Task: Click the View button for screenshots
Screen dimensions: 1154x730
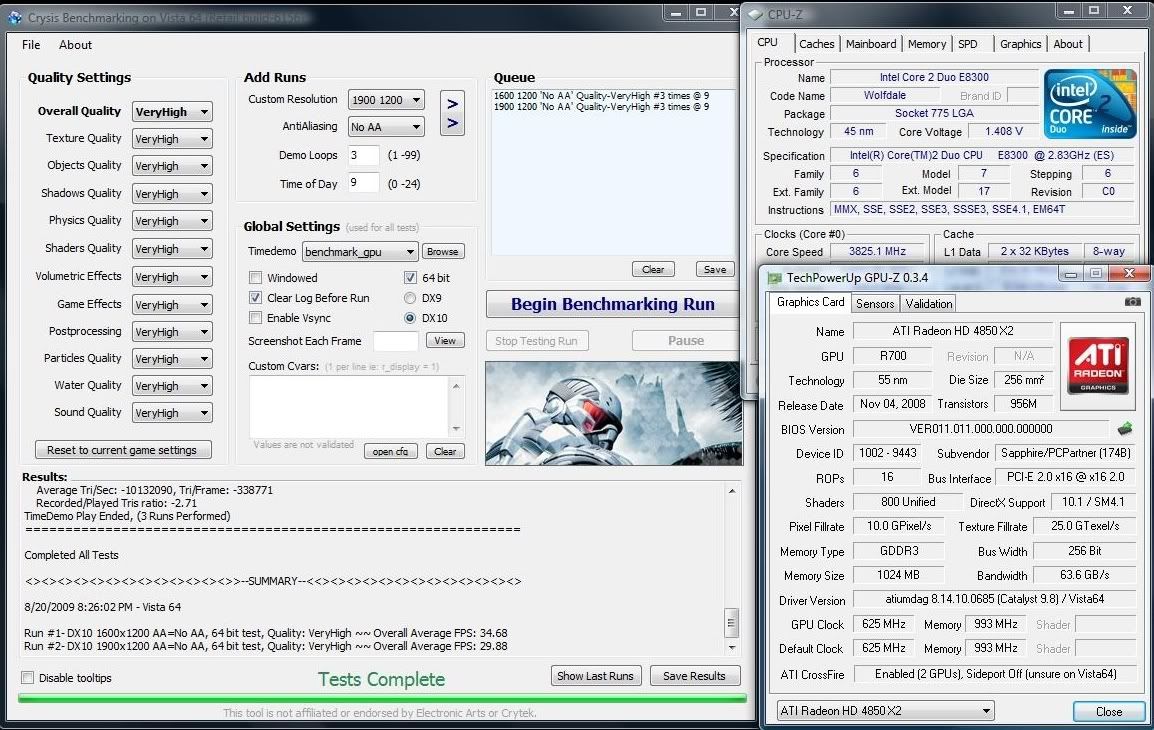Action: point(445,340)
